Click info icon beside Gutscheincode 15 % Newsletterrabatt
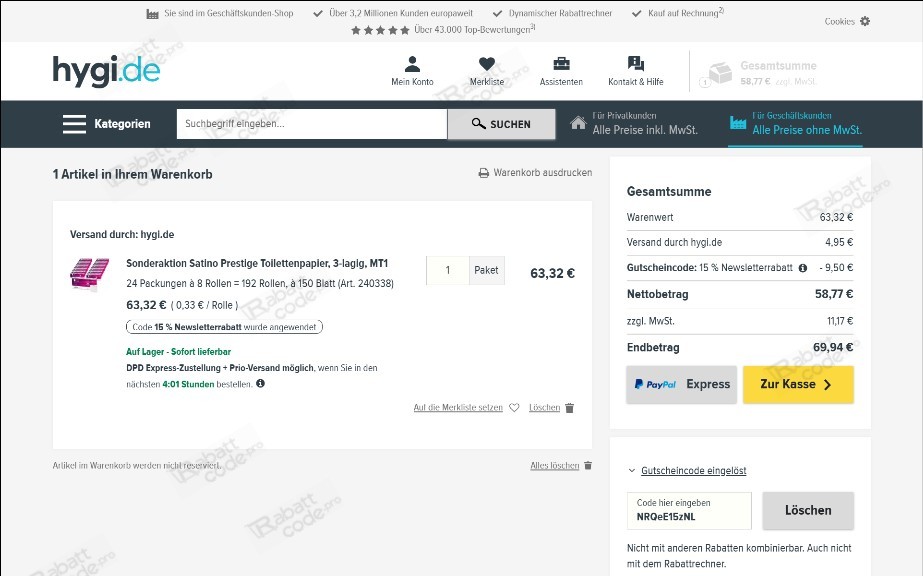The height and width of the screenshot is (576, 923). tap(802, 268)
